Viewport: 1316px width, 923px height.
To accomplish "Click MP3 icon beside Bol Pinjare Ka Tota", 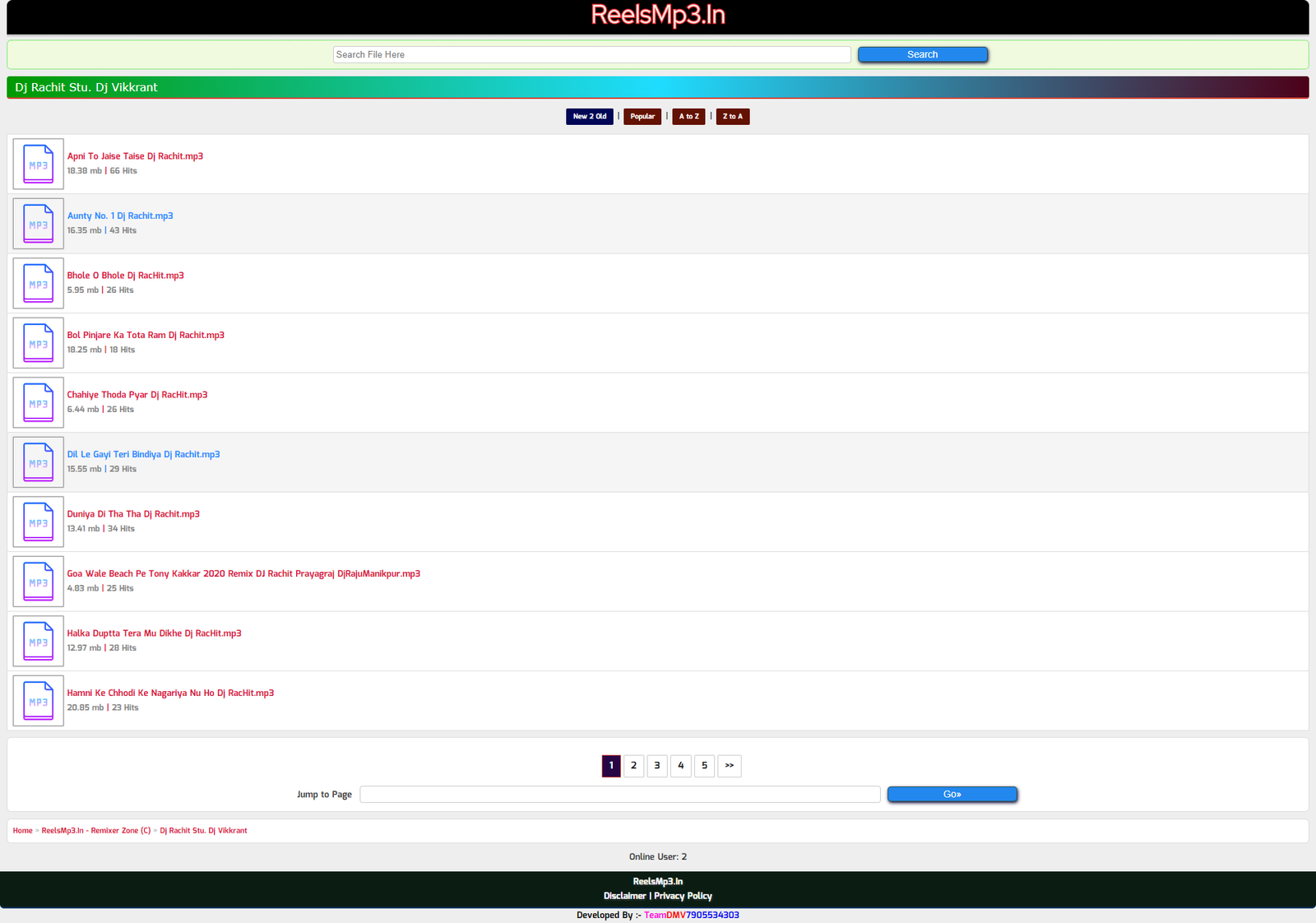I will click(38, 343).
